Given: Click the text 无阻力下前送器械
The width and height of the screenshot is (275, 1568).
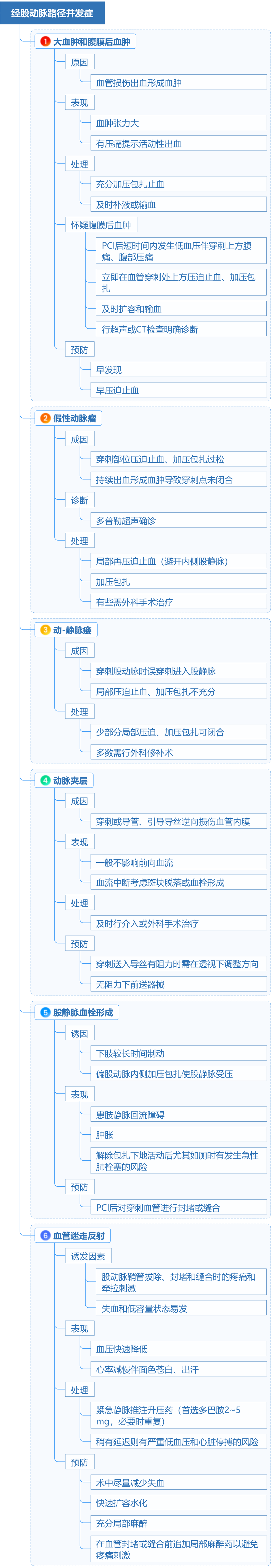Looking at the screenshot, I should point(130,984).
